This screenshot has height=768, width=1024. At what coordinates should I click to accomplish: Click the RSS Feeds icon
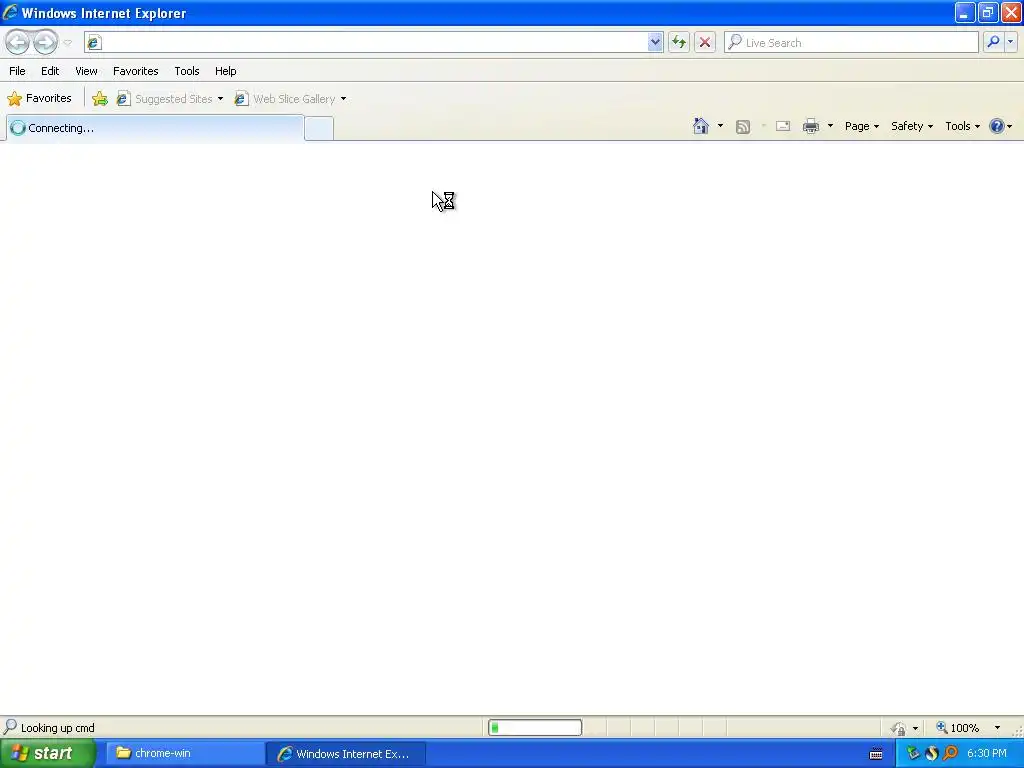pos(743,127)
